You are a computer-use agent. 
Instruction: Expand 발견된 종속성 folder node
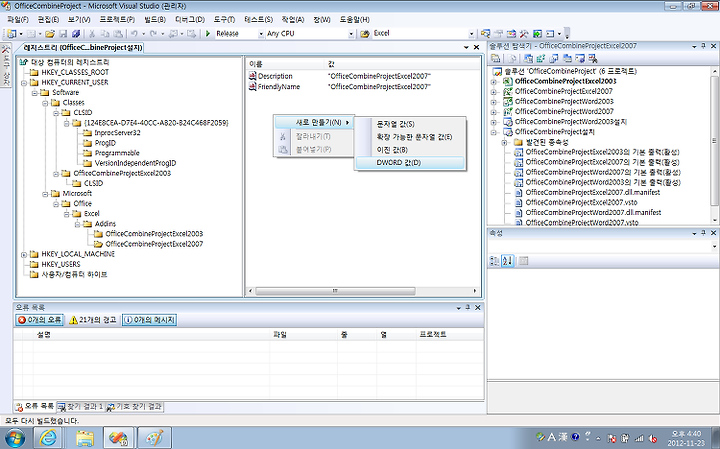[x=504, y=142]
